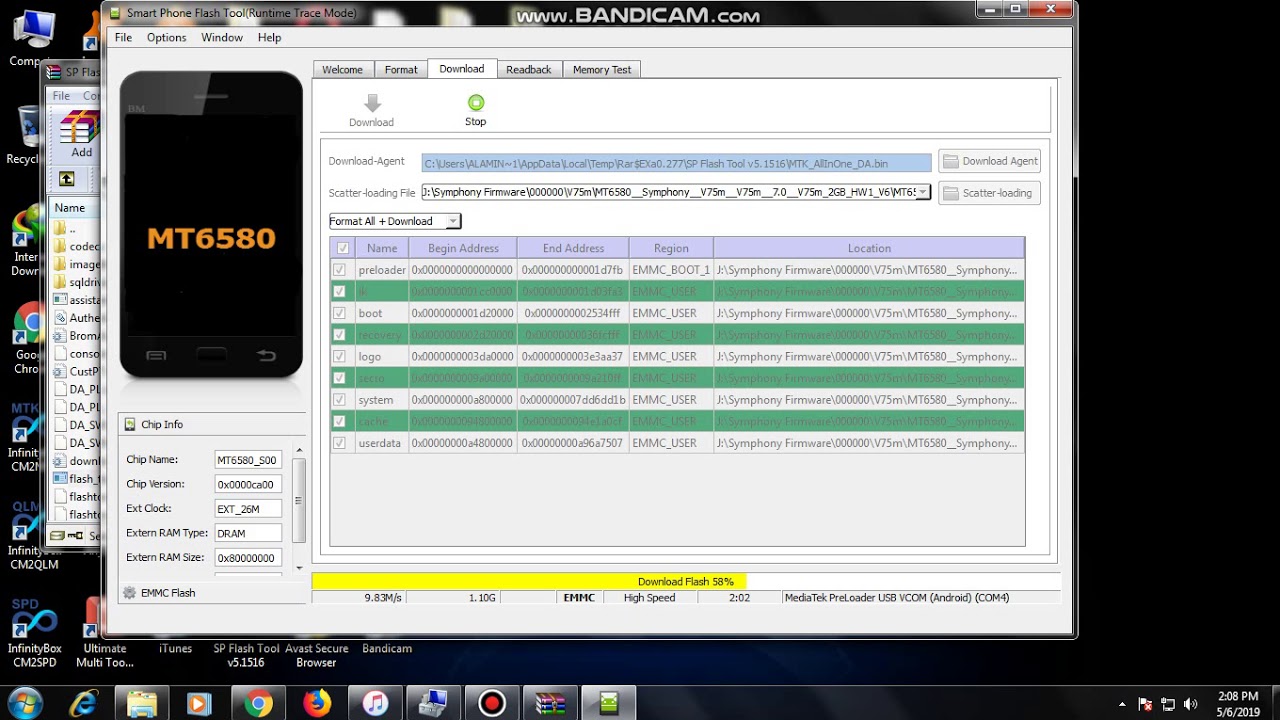Click the EMMC_BOOT_1 region cell
The width and height of the screenshot is (1280, 720).
click(x=671, y=270)
